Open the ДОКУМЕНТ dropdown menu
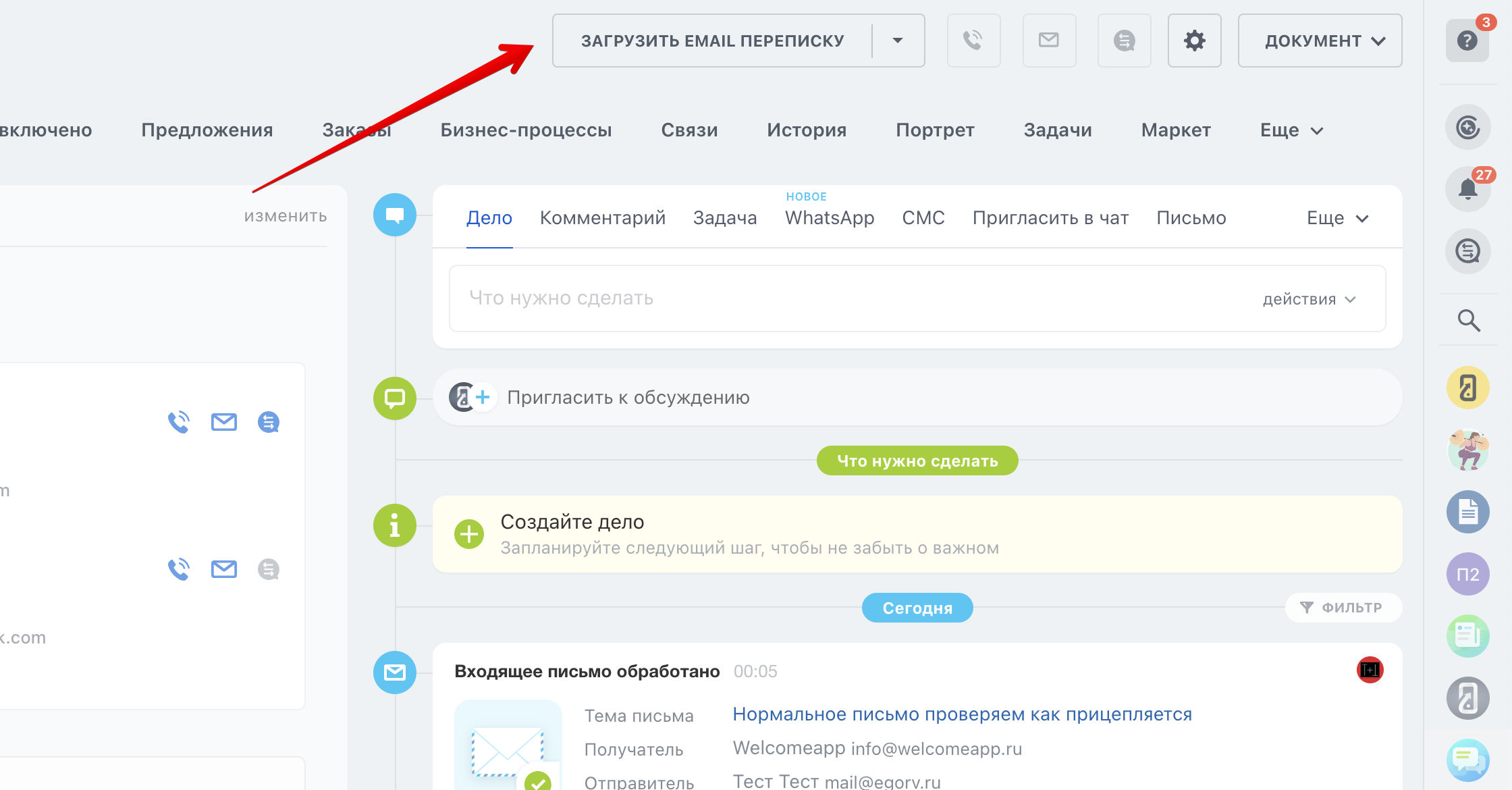Image resolution: width=1512 pixels, height=790 pixels. click(1320, 41)
